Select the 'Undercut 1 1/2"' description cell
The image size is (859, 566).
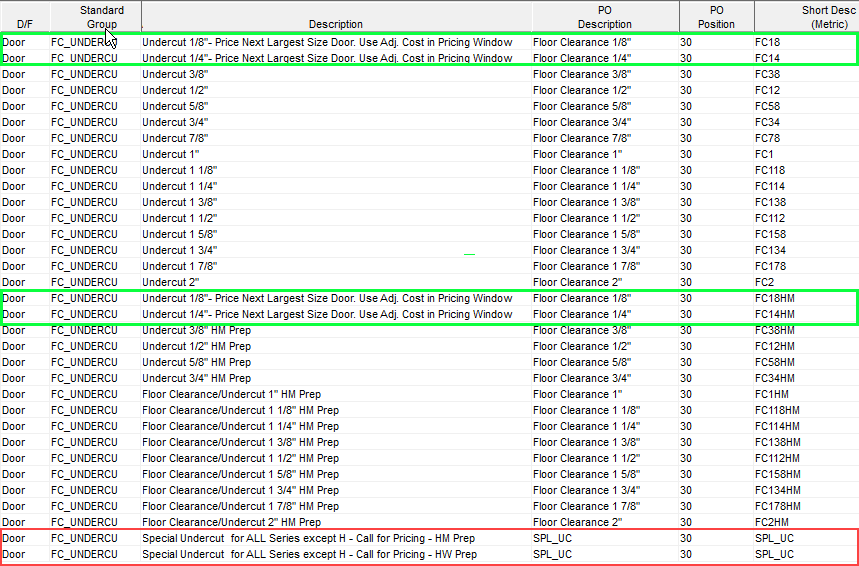tap(336, 218)
